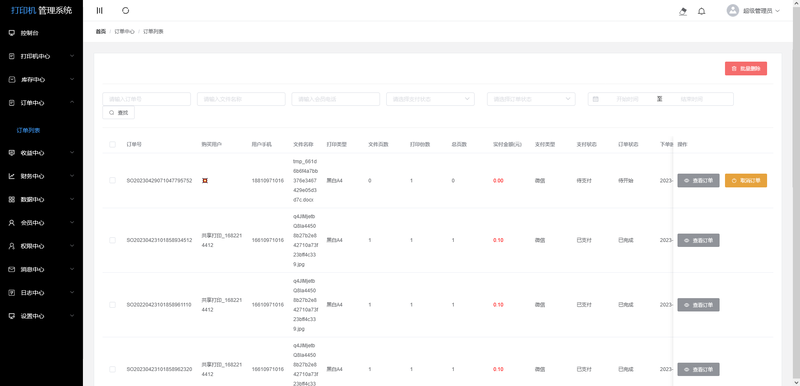
Task: Click the calendar icon in date range field
Action: point(595,99)
